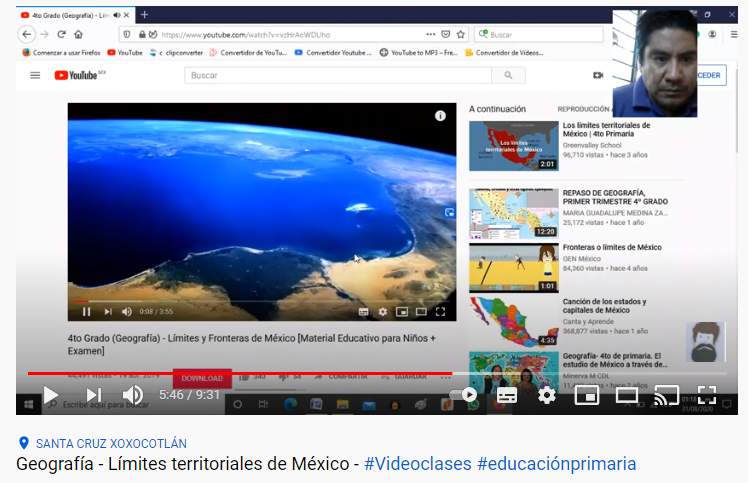
Task: Seek on the long red progress bar
Action: tap(377, 373)
